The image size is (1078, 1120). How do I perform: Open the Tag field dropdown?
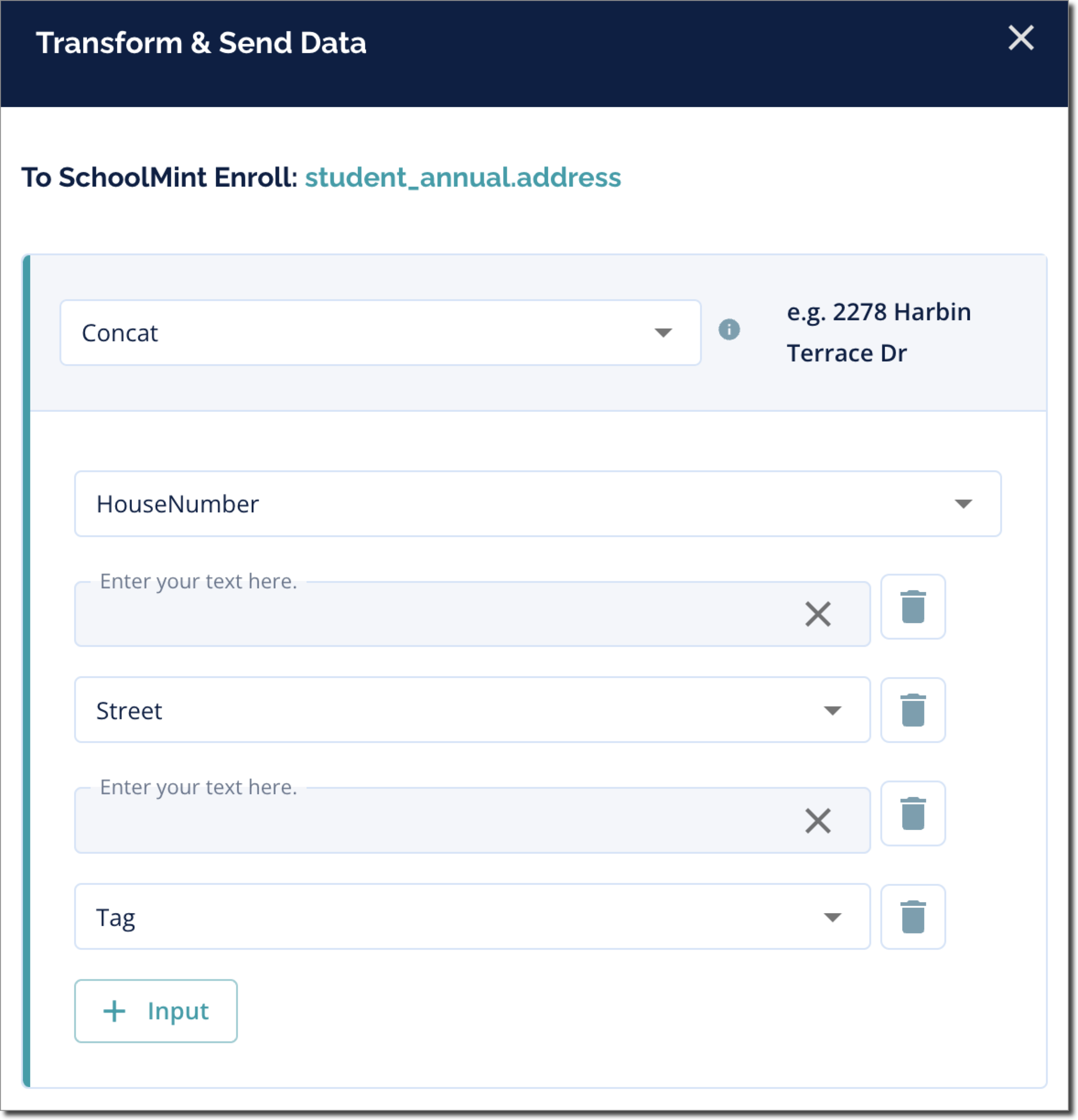click(472, 917)
